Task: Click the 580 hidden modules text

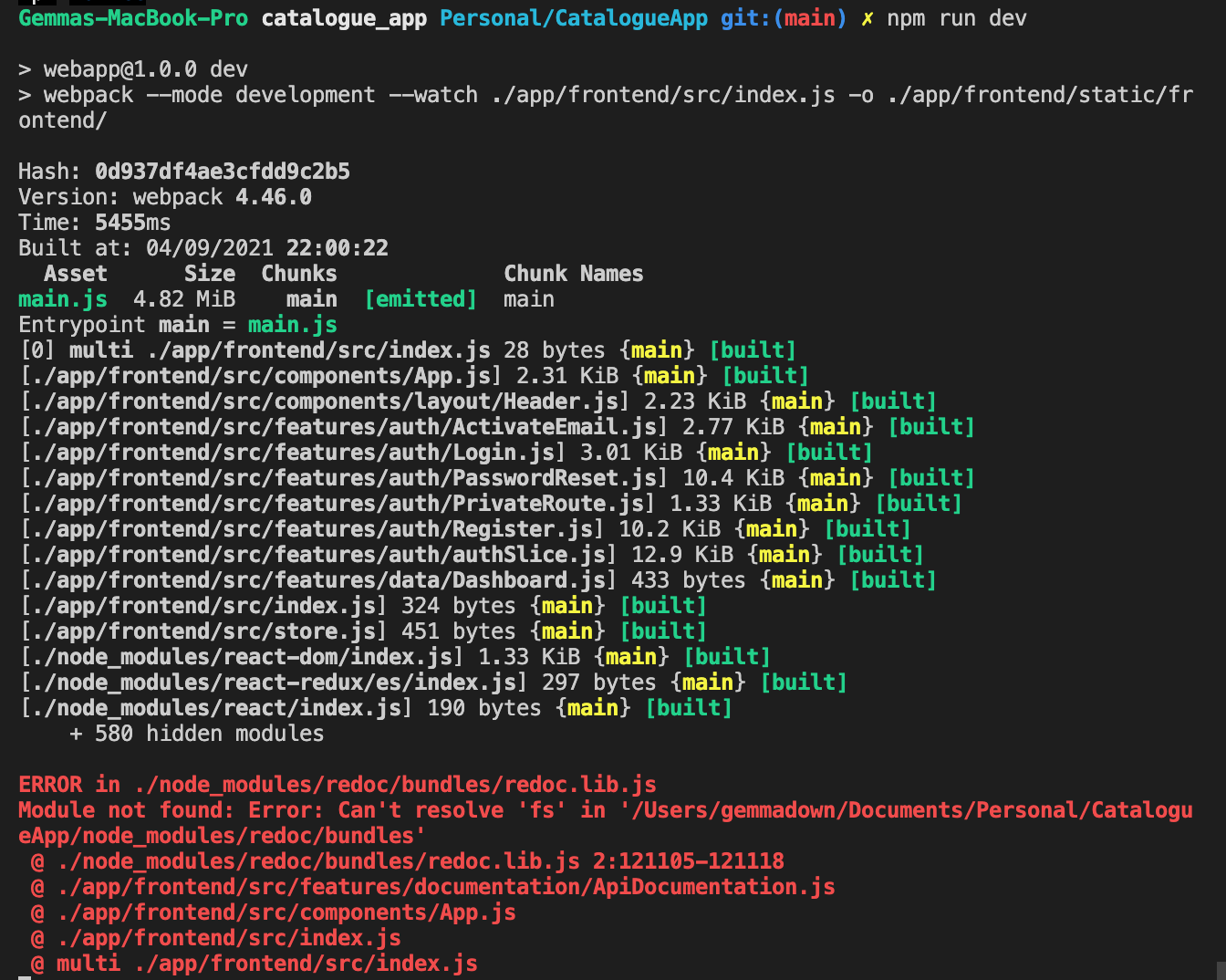Action: (x=196, y=733)
